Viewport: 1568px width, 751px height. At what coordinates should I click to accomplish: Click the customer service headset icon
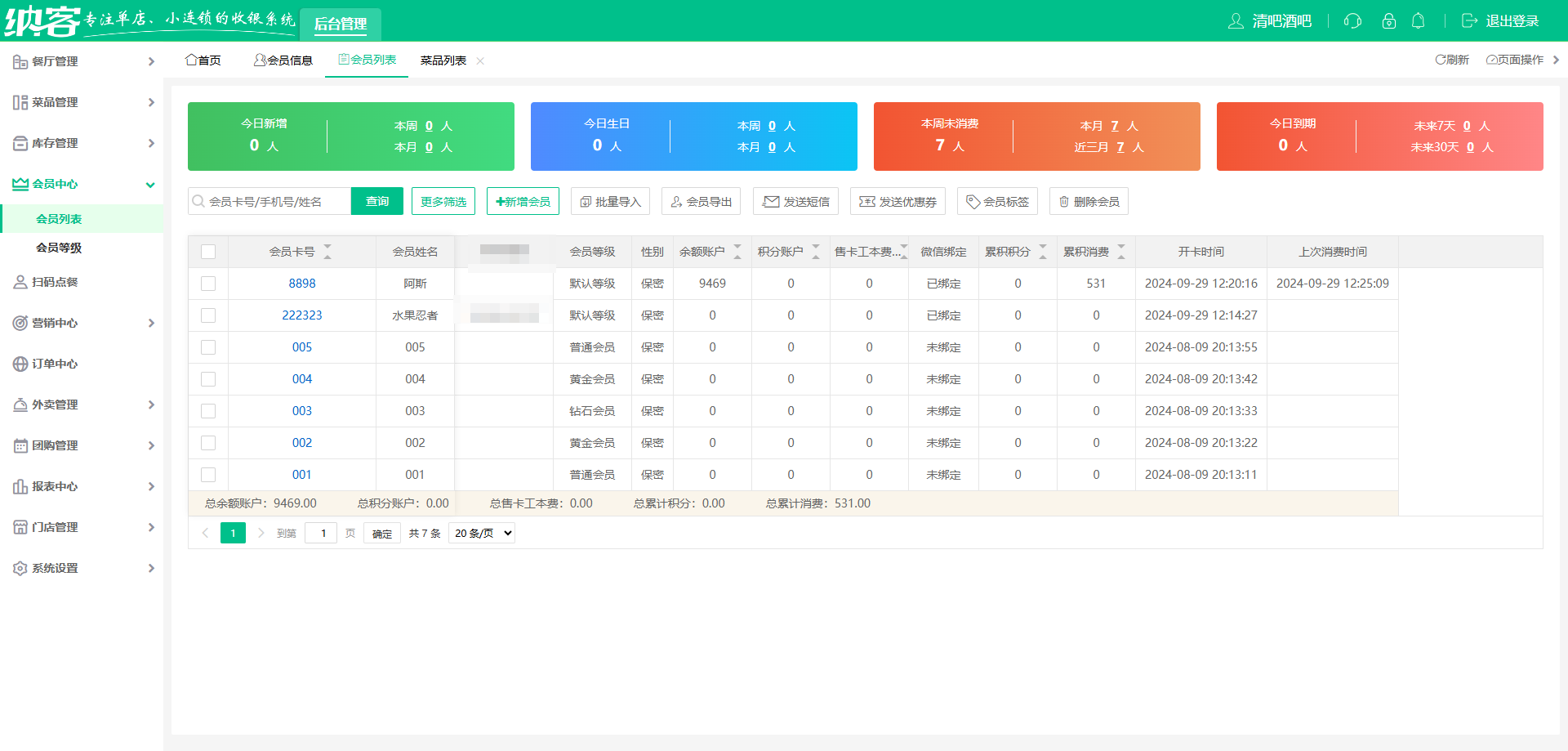coord(1352,21)
